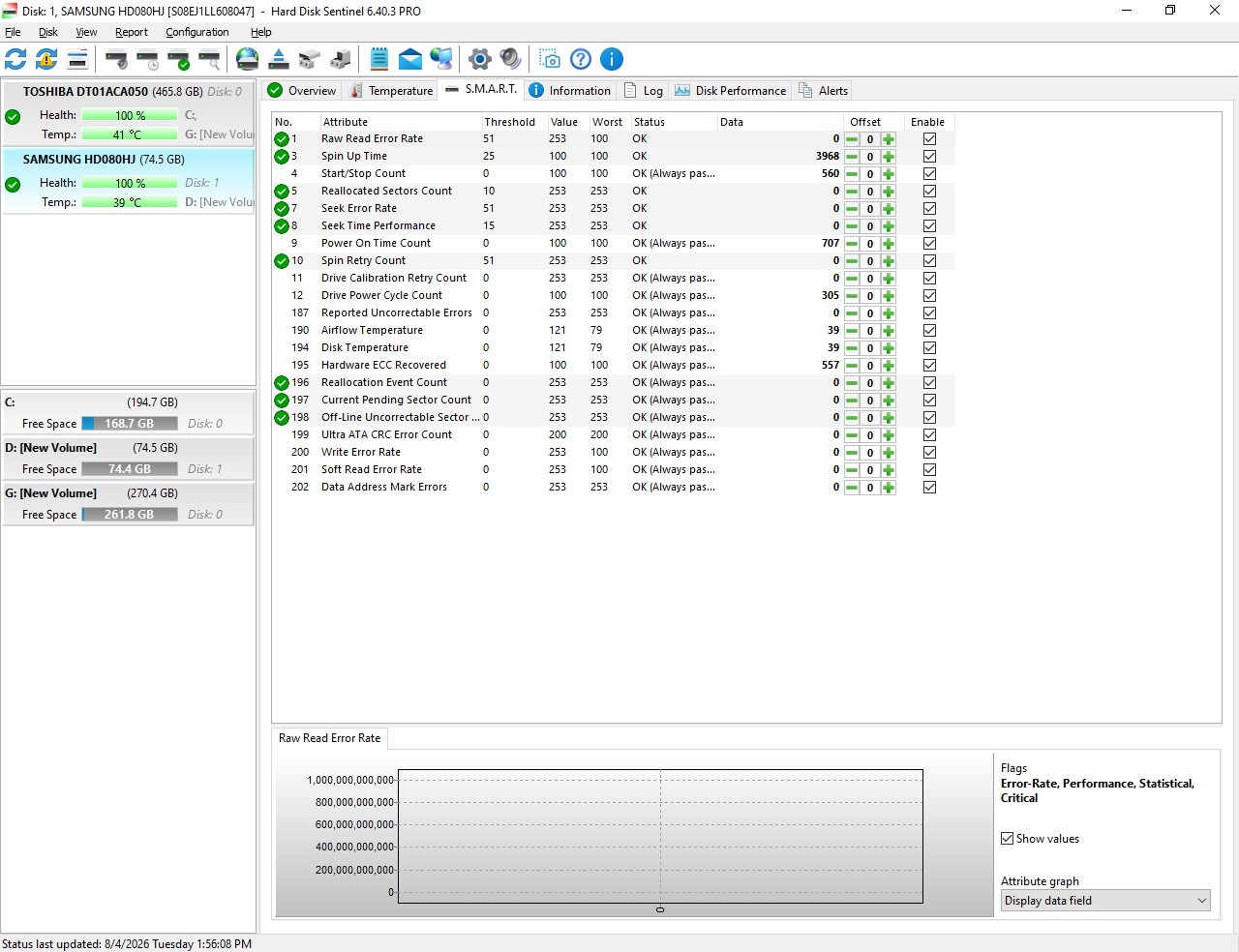Select the SAMSUNG HD080HJ disk entry

tap(128, 181)
